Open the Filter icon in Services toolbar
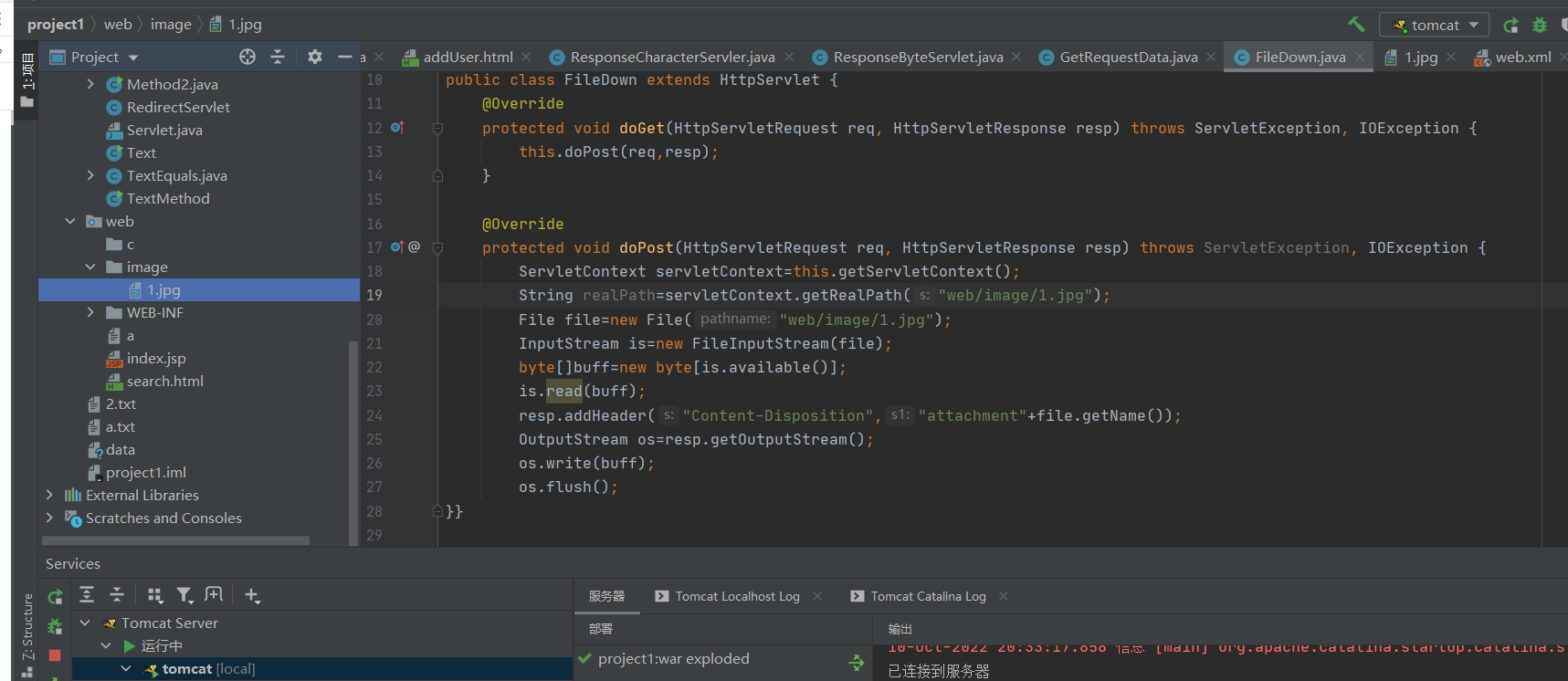 coord(184,595)
